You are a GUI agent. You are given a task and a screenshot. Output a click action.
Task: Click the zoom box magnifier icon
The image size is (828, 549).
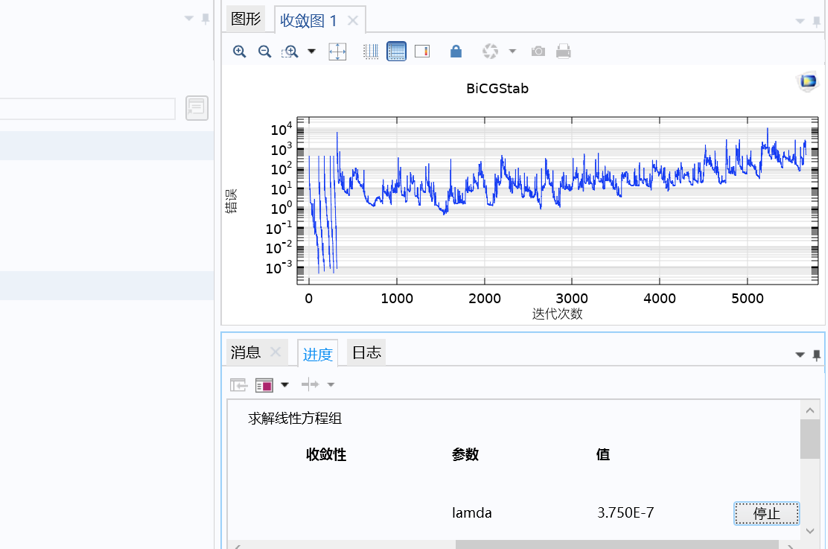(290, 51)
